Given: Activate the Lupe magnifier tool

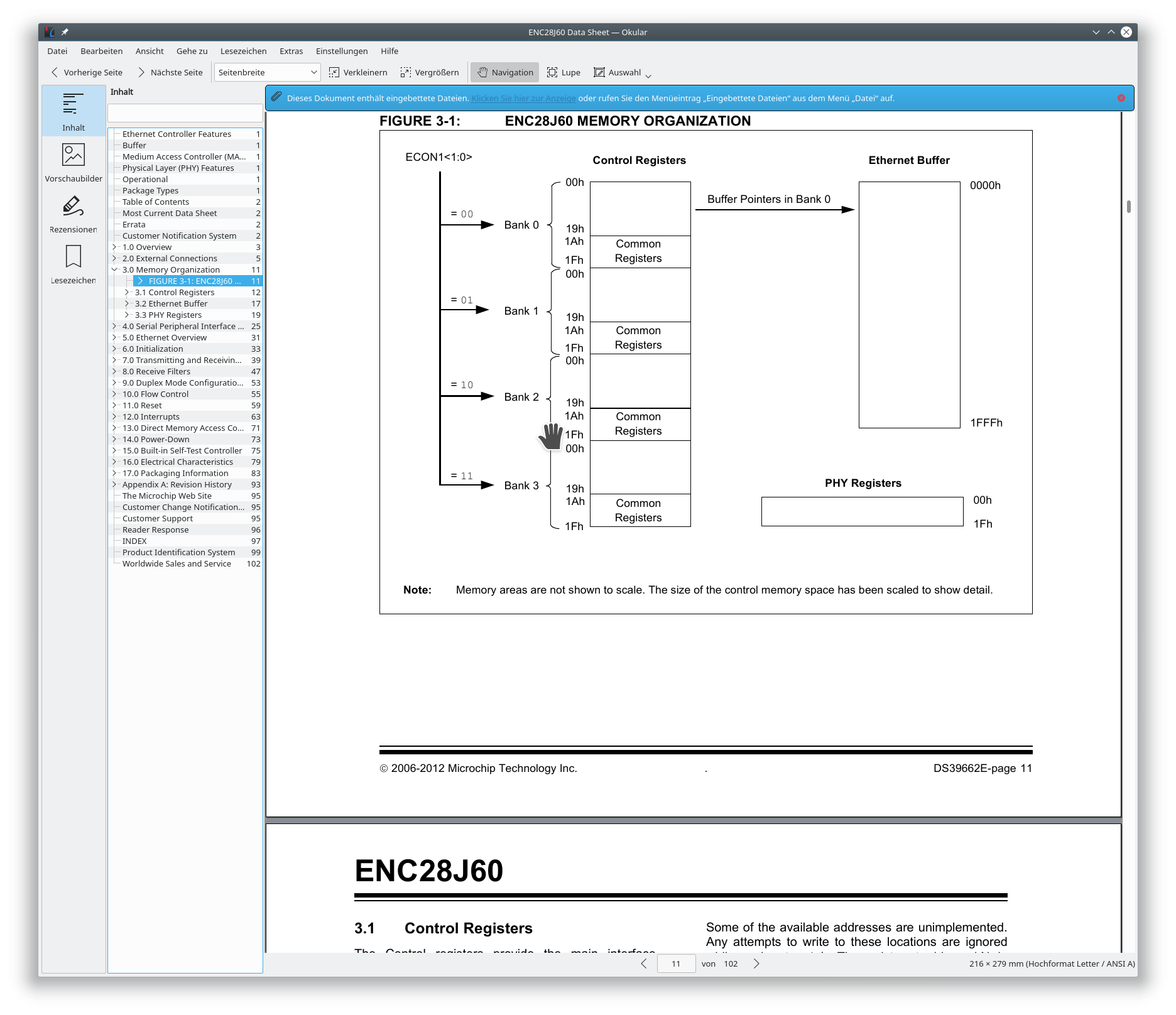Looking at the screenshot, I should (563, 72).
